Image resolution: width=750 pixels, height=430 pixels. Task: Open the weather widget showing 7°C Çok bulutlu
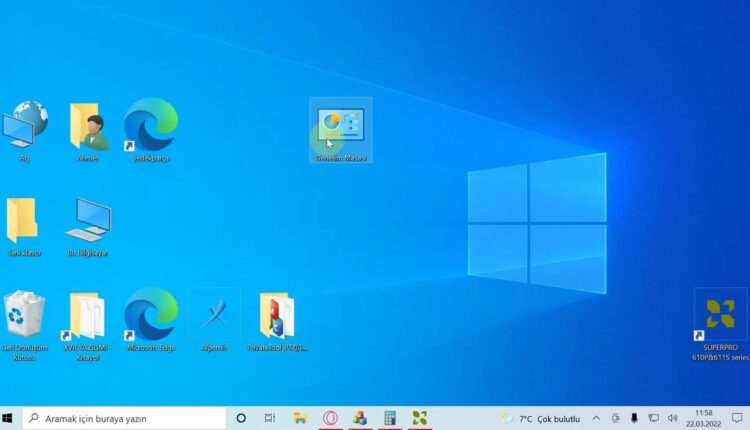pyautogui.click(x=541, y=418)
